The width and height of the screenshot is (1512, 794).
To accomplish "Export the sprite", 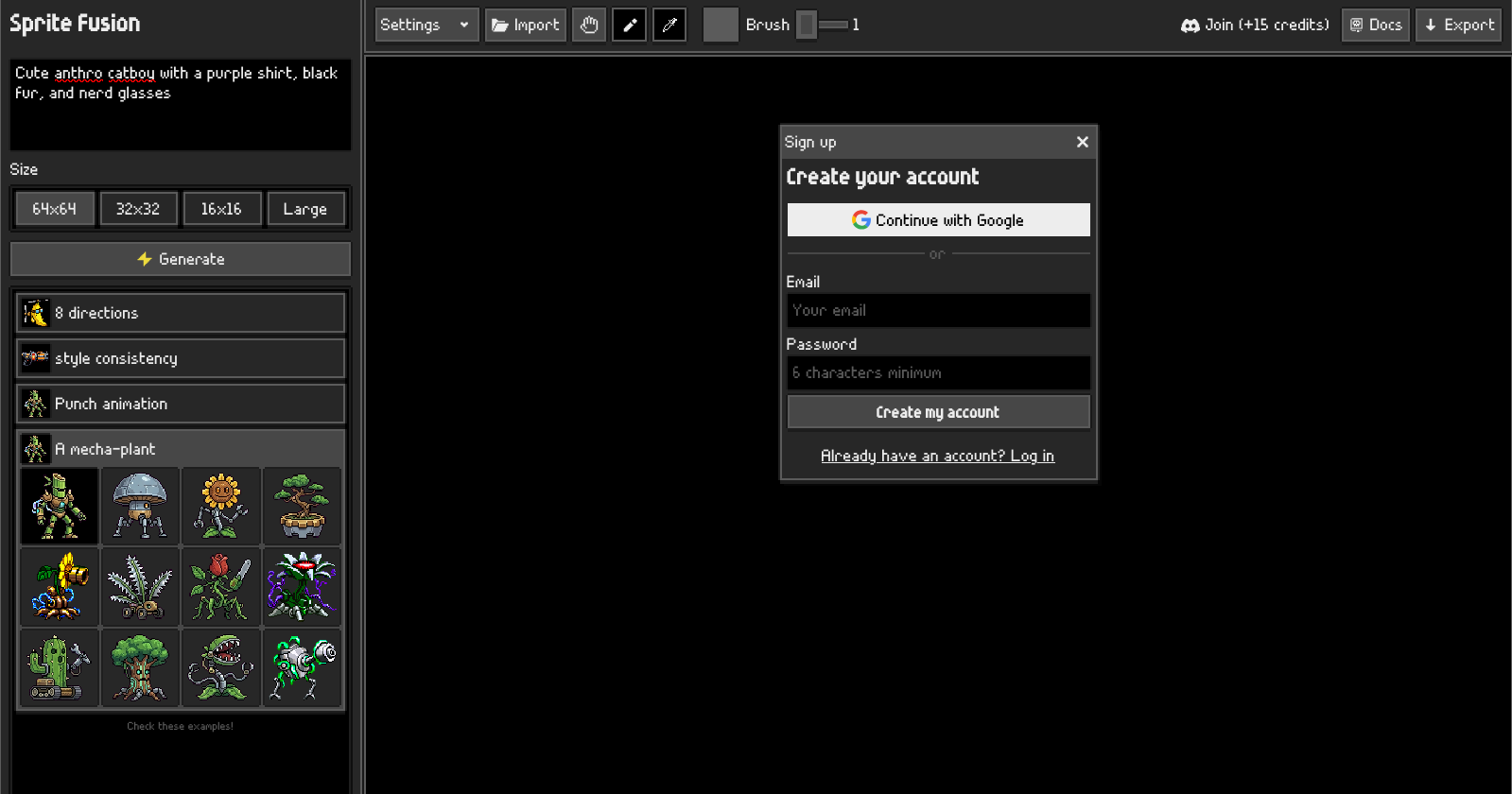I will pos(1459,25).
